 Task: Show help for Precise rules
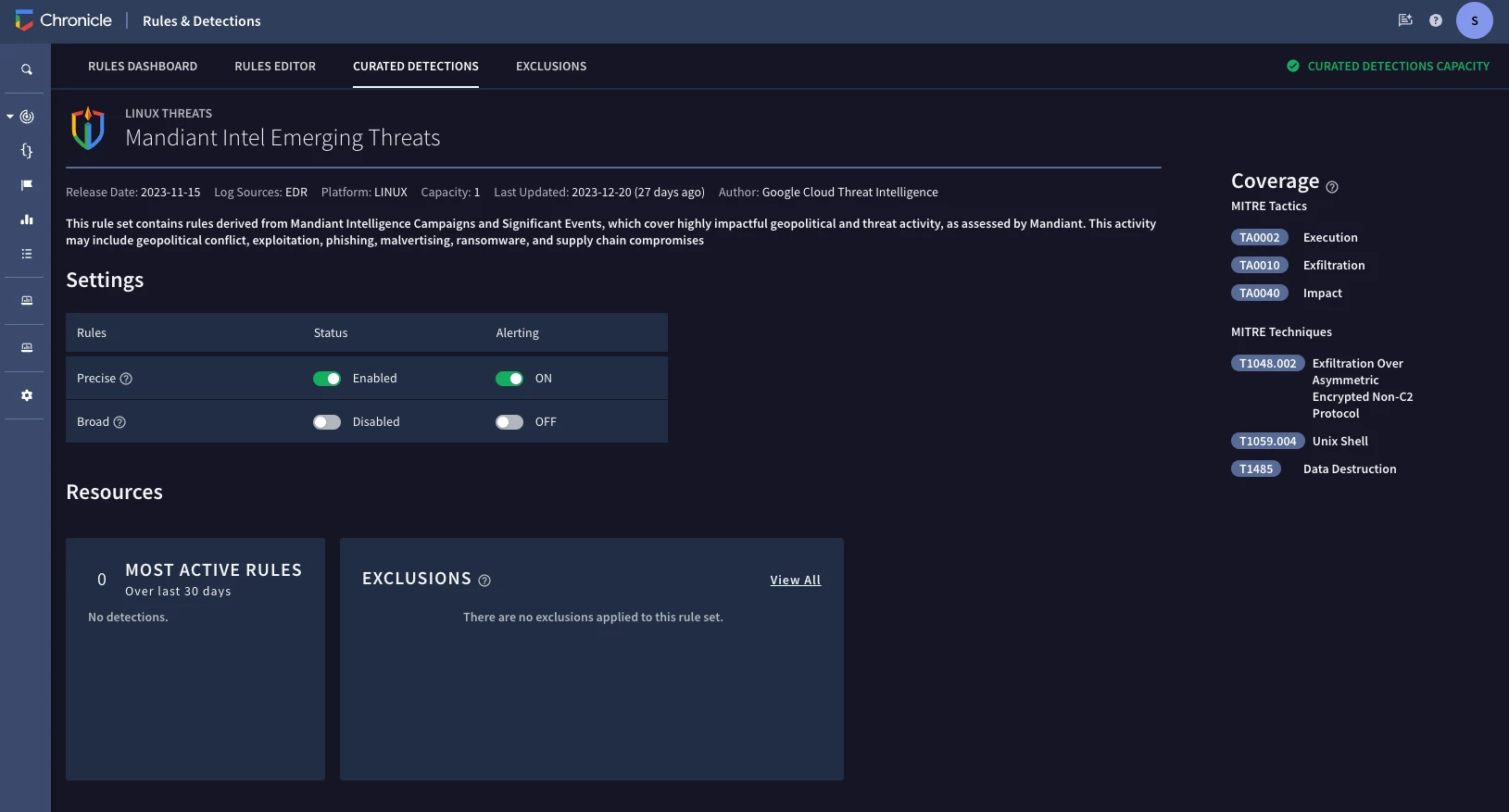(127, 379)
